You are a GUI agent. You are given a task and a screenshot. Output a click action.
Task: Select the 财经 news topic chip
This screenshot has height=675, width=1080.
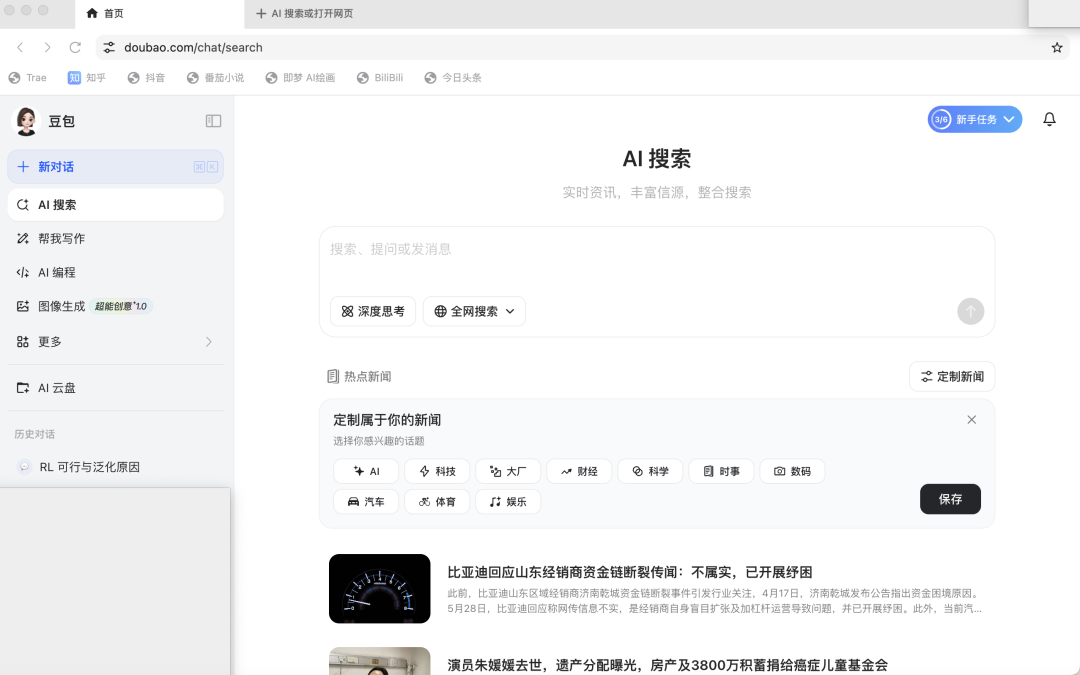(579, 471)
